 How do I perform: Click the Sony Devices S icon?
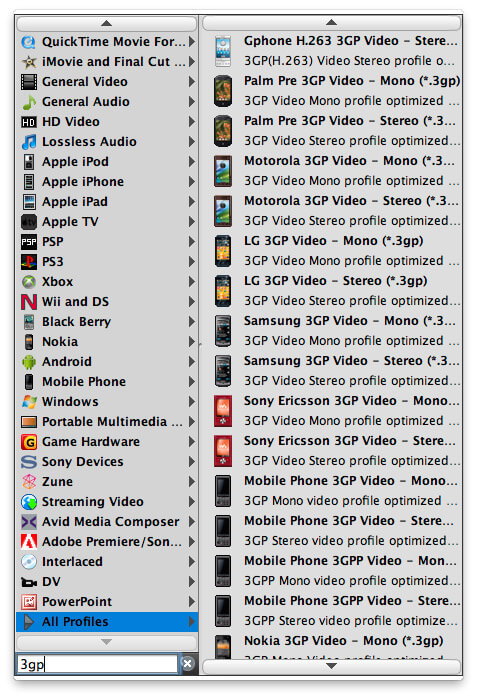(29, 462)
